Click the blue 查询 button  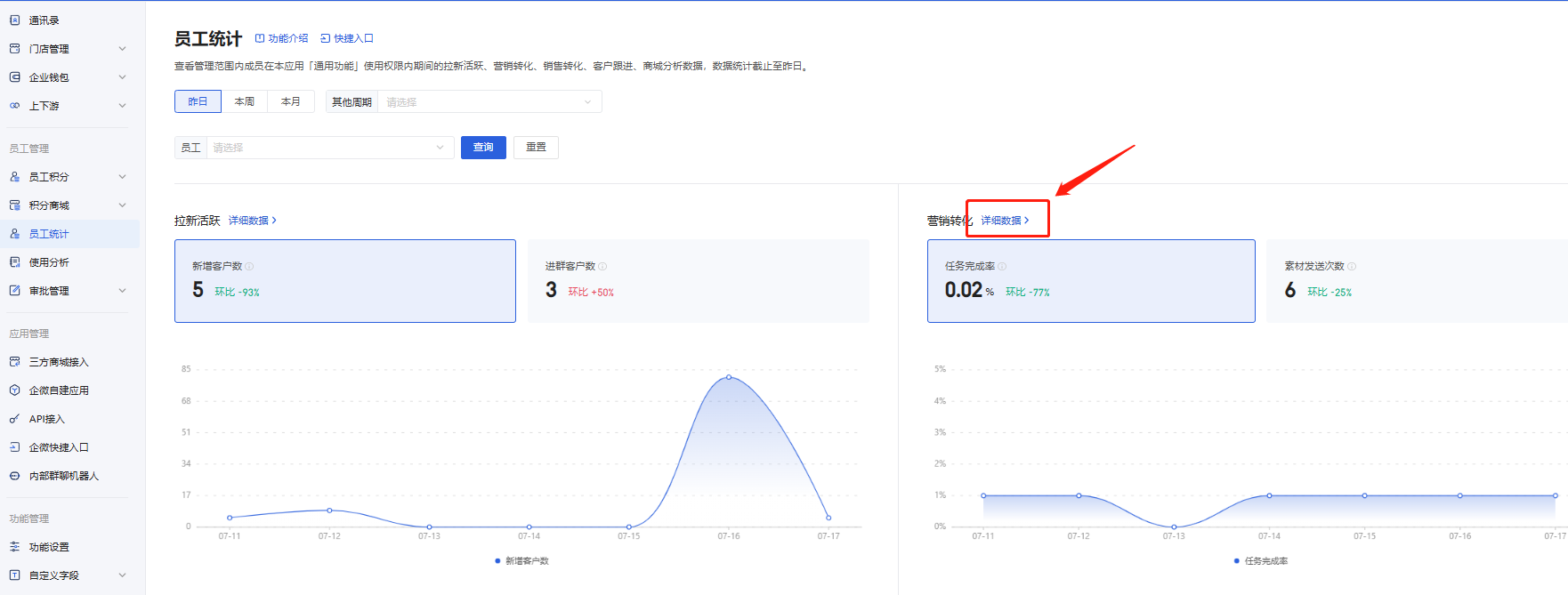(483, 148)
